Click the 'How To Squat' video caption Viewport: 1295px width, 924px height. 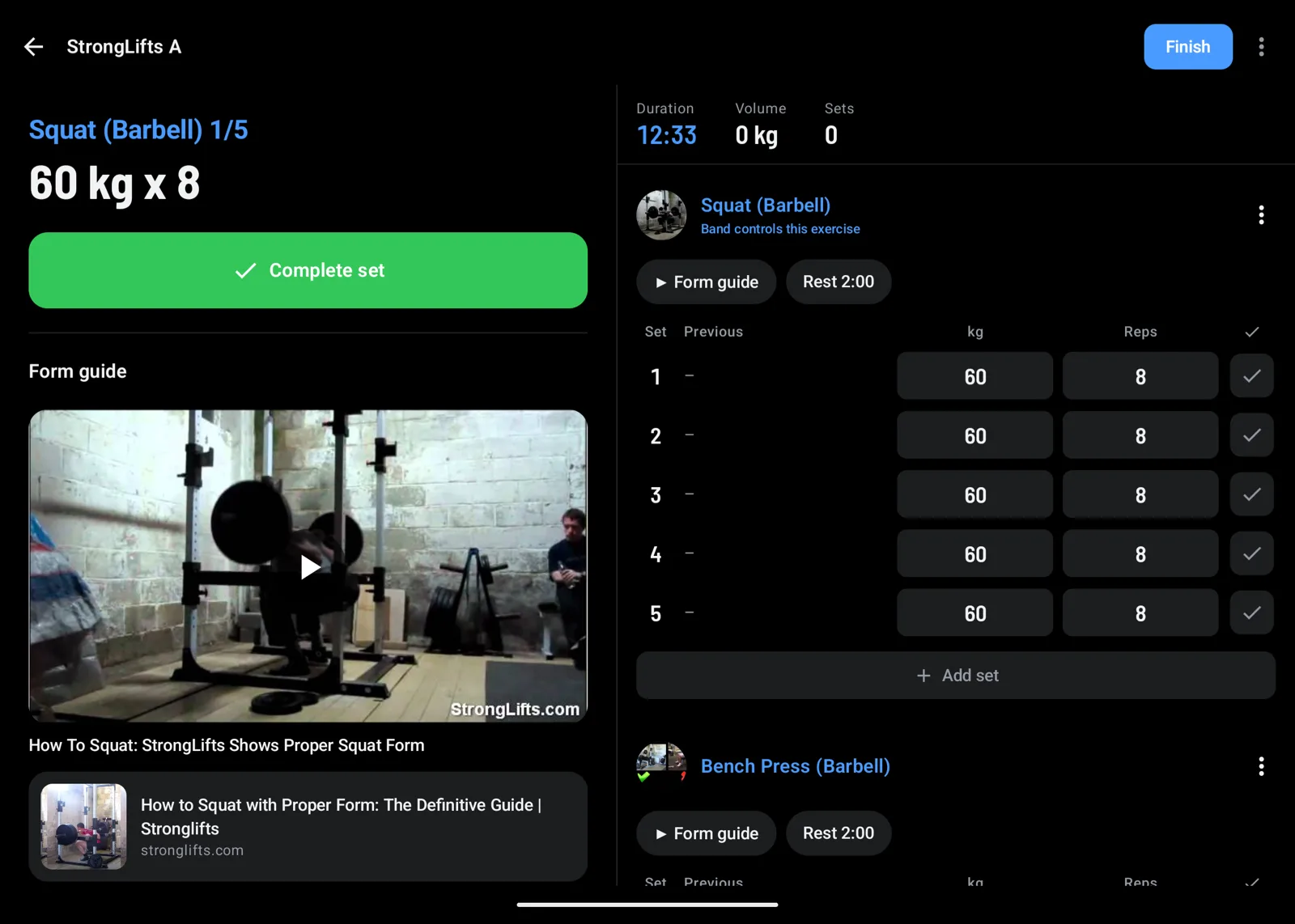click(x=227, y=745)
